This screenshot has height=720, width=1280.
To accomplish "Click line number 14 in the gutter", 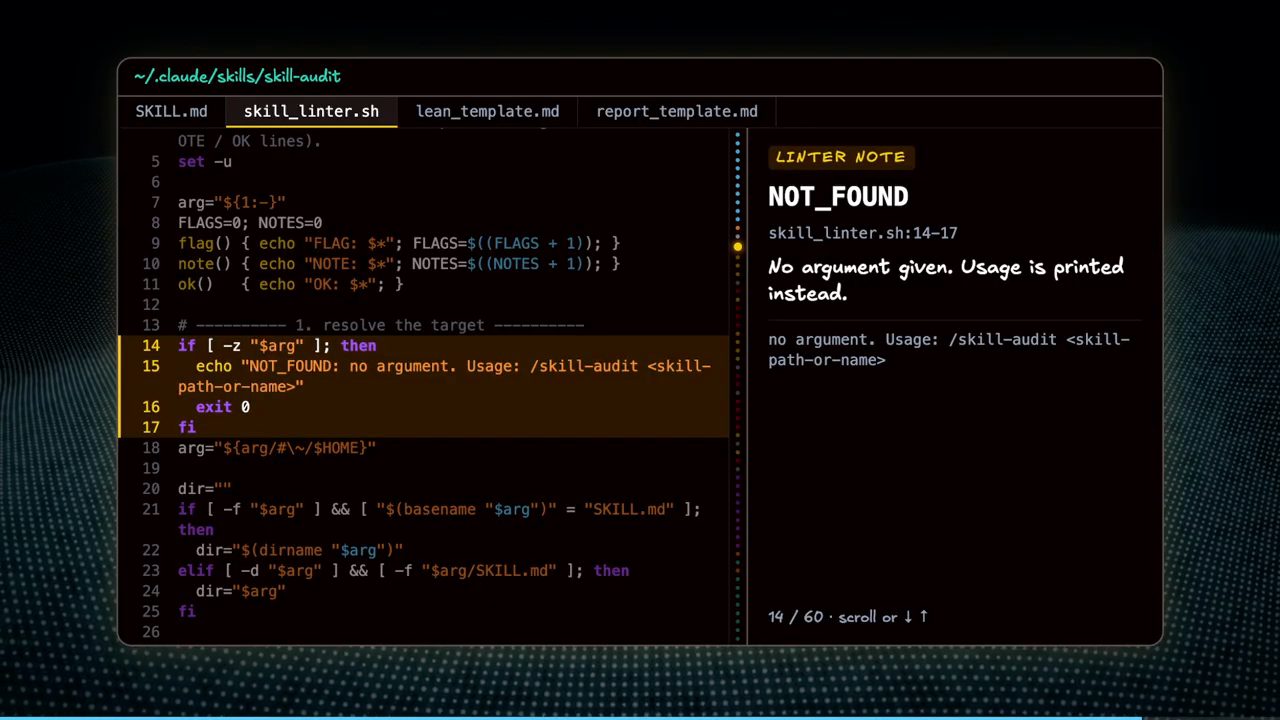I will pos(151,345).
